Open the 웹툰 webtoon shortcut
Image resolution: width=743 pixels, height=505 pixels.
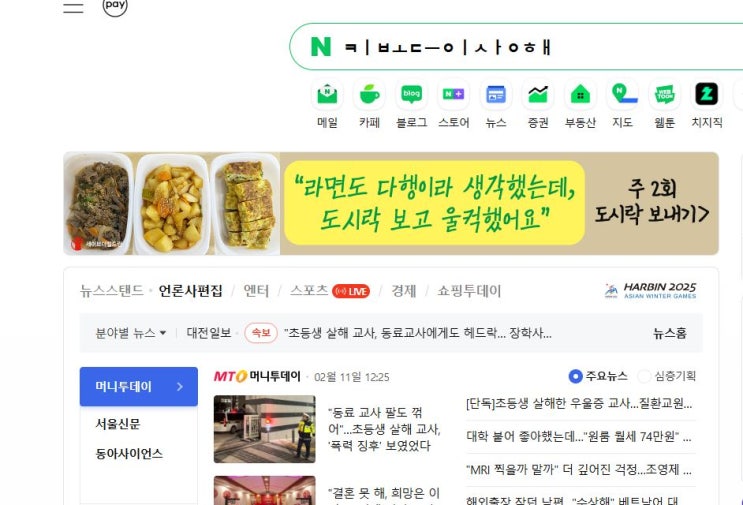point(664,104)
